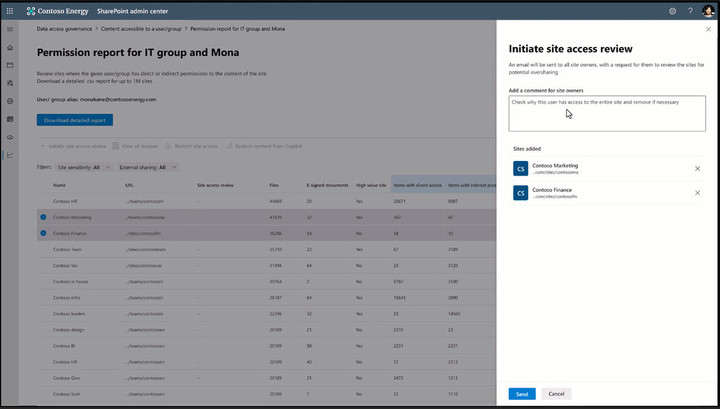Cancel the site access review

pyautogui.click(x=556, y=394)
